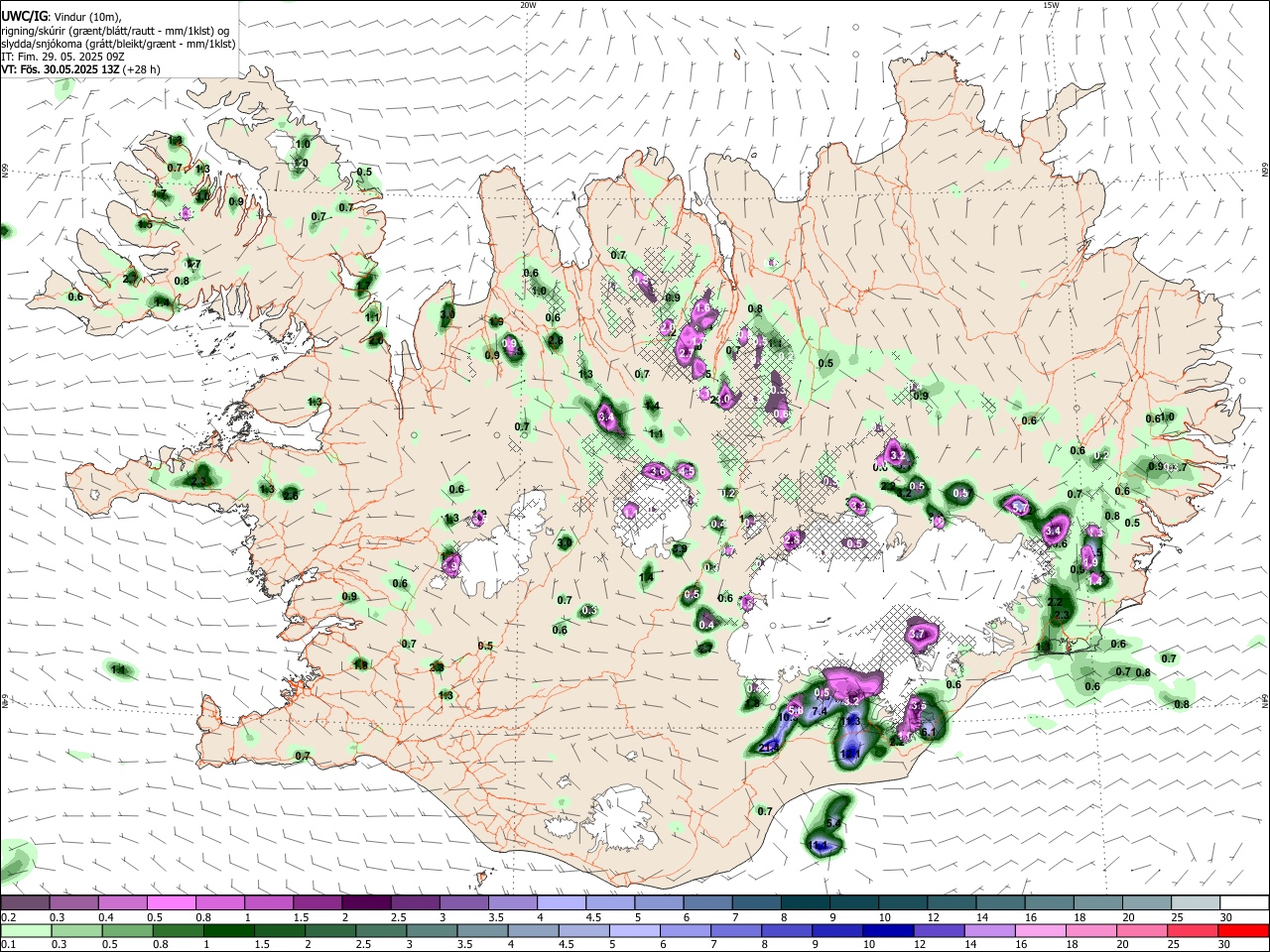Viewport: 1270px width, 952px height.
Task: Click the '6.1' precipitation value on the map
Action: click(928, 732)
